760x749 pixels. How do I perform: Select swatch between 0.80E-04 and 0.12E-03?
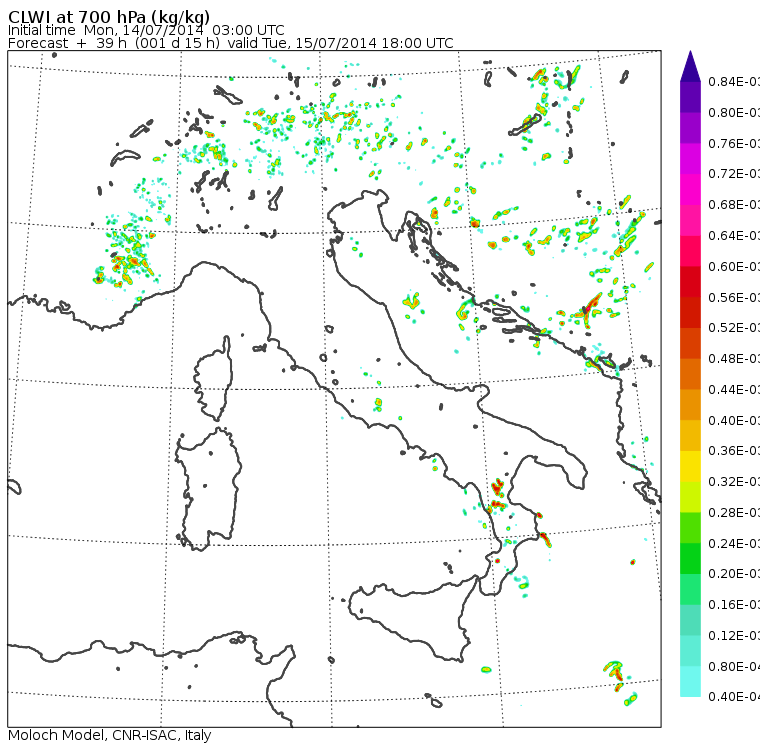point(690,651)
